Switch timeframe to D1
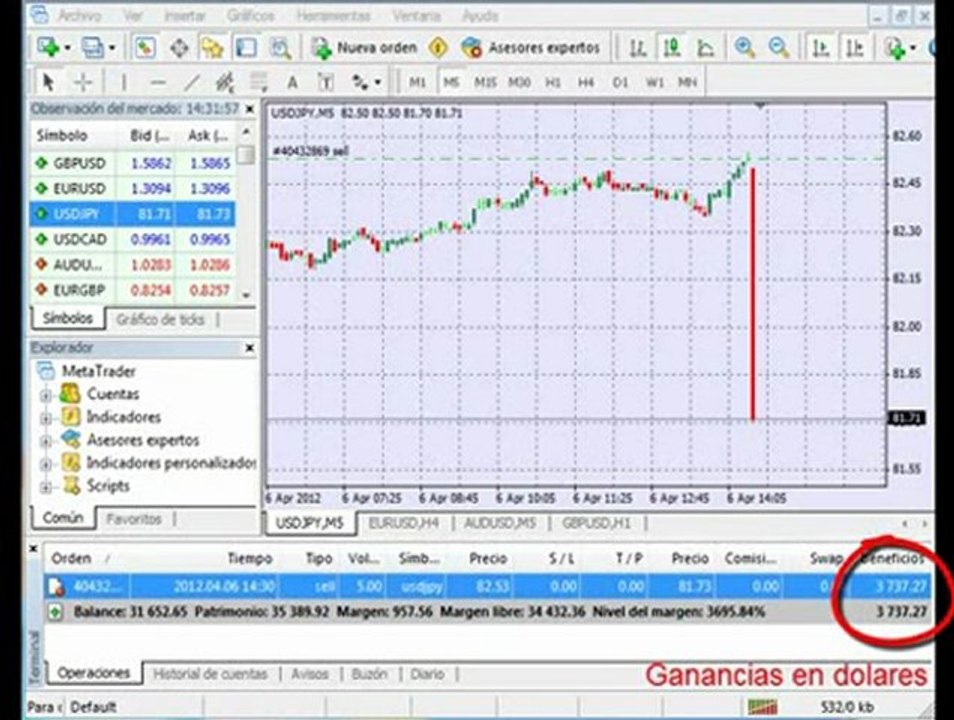Screen dimensions: 954x720 click(620, 82)
